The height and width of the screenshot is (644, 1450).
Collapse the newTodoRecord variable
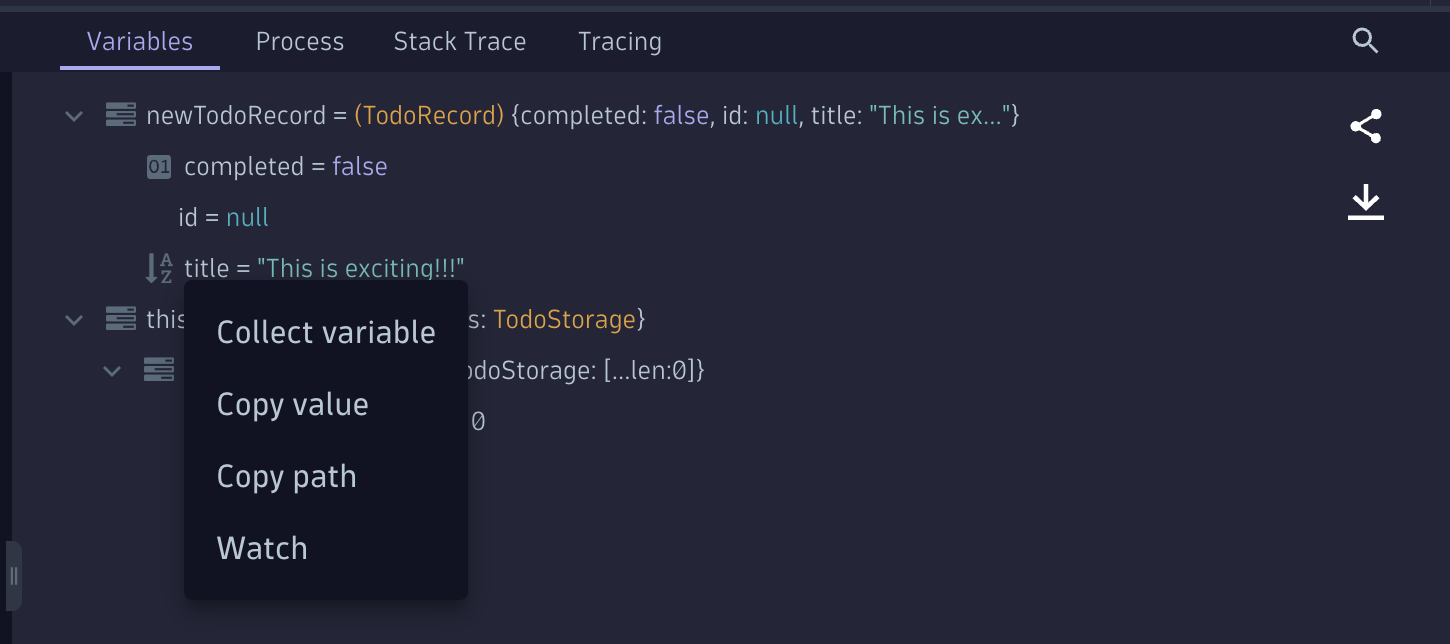pos(74,116)
